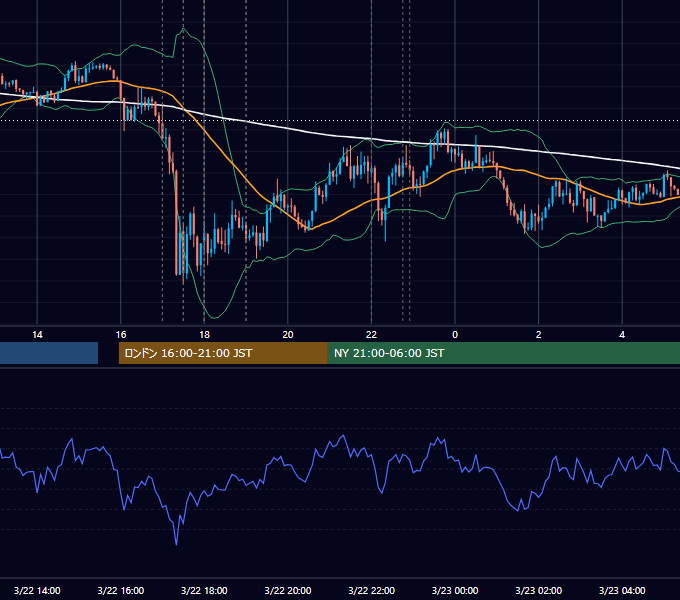Click the hour label 20 on axis
The width and height of the screenshot is (680, 600).
click(288, 335)
